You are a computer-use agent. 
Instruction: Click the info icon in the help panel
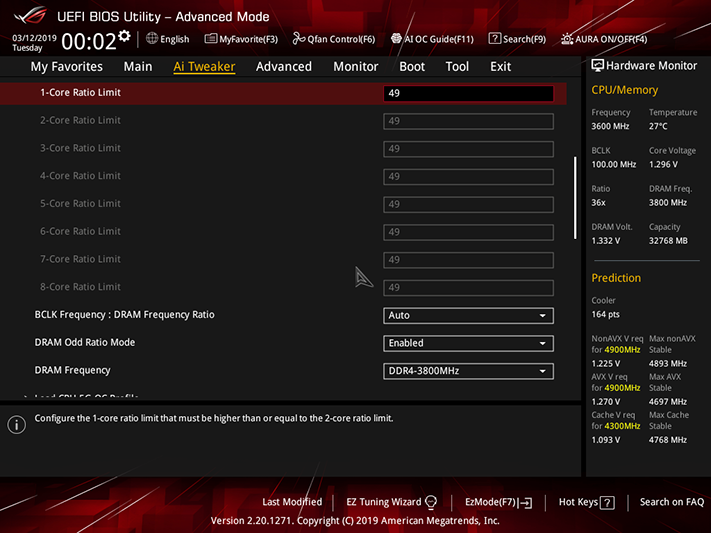pyautogui.click(x=17, y=425)
